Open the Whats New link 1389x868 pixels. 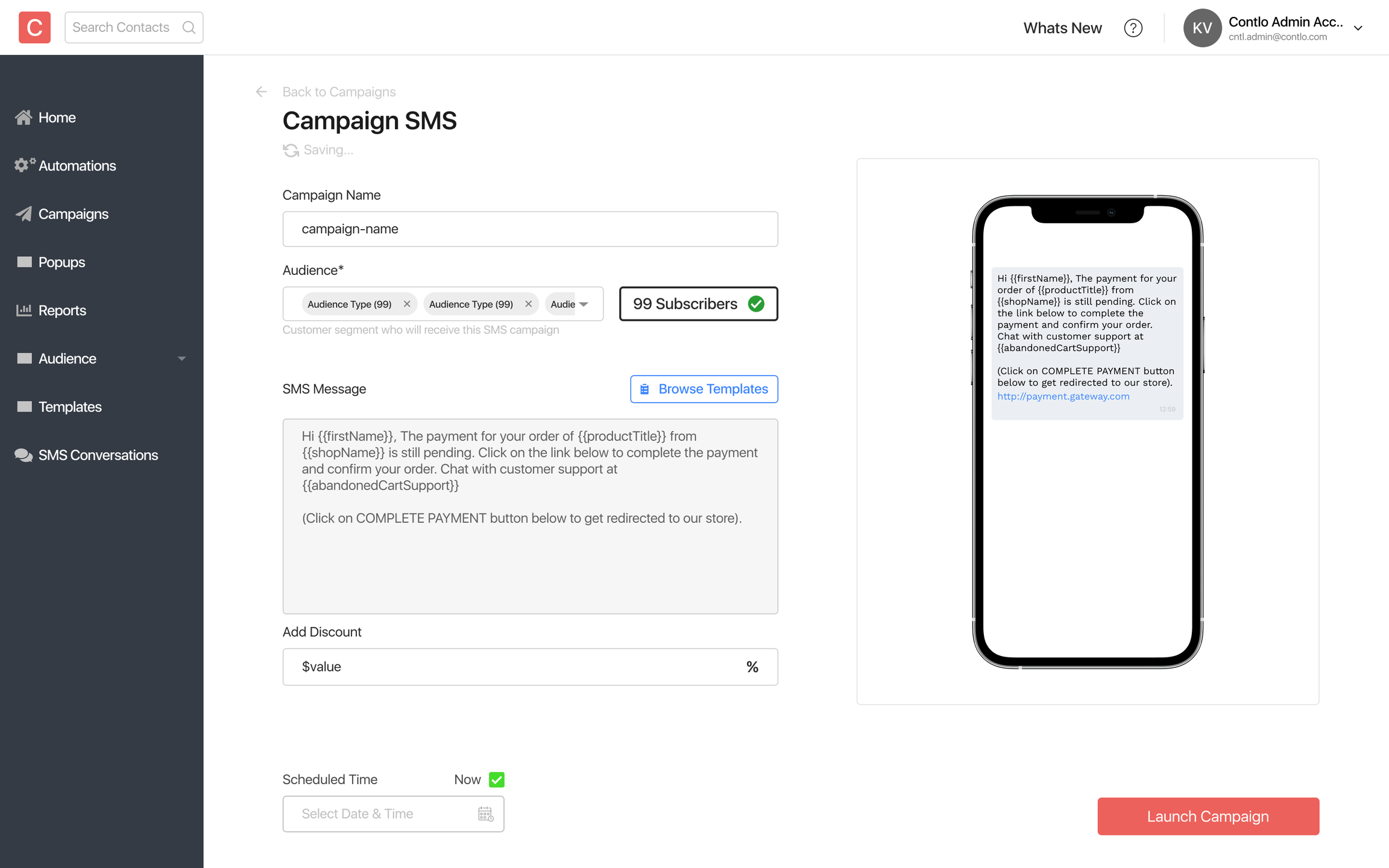pyautogui.click(x=1062, y=28)
